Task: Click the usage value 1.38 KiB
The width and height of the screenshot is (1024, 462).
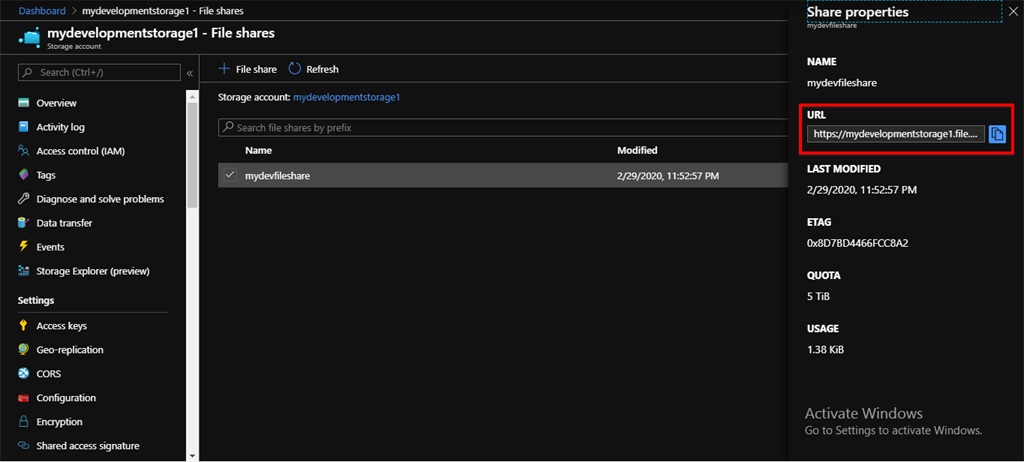Action: 825,350
